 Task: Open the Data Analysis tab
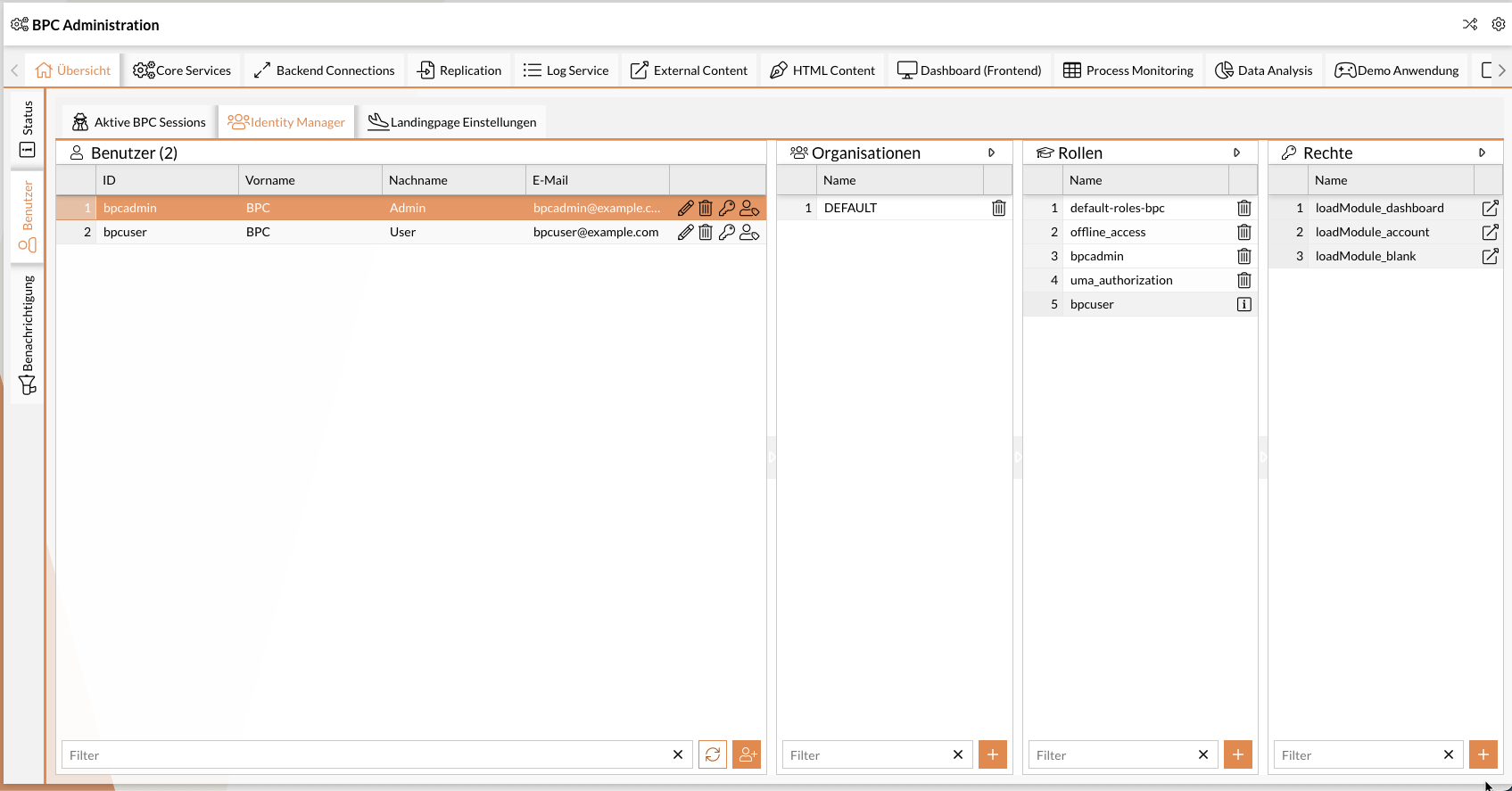click(x=1264, y=70)
